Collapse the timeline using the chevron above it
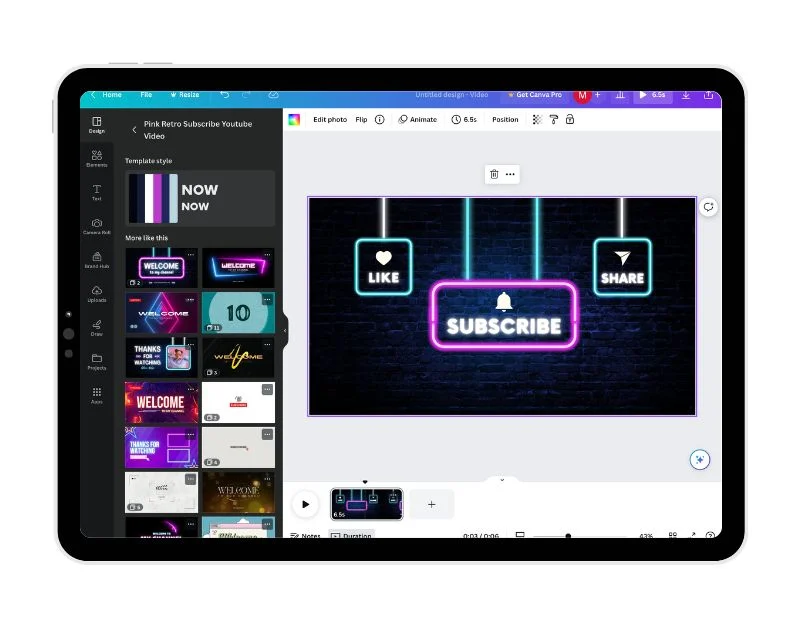Viewport: 800px width, 625px height. click(x=502, y=481)
